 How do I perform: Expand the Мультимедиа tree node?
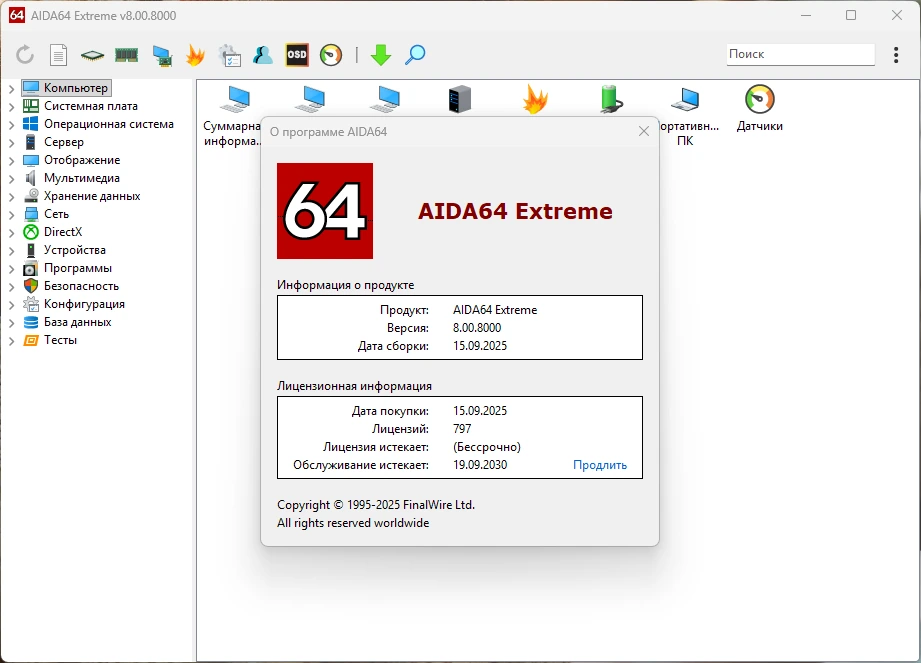pyautogui.click(x=11, y=179)
